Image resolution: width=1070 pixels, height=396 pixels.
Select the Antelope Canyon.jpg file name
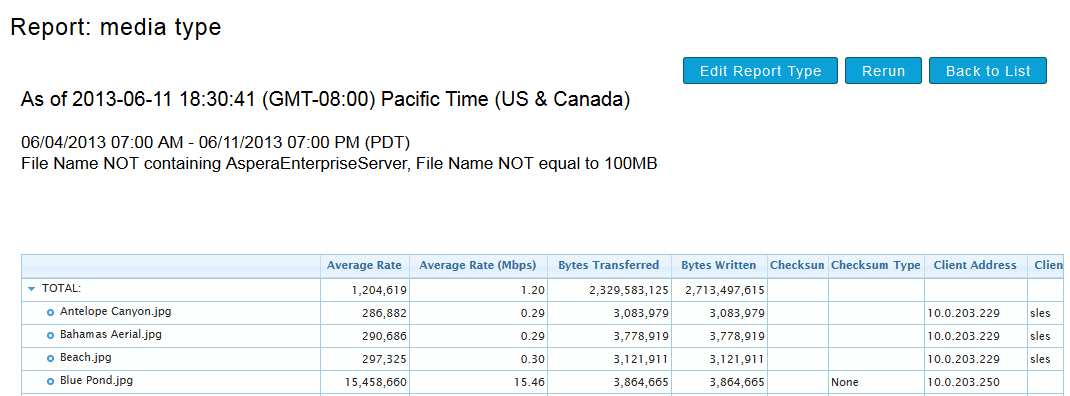click(x=115, y=312)
